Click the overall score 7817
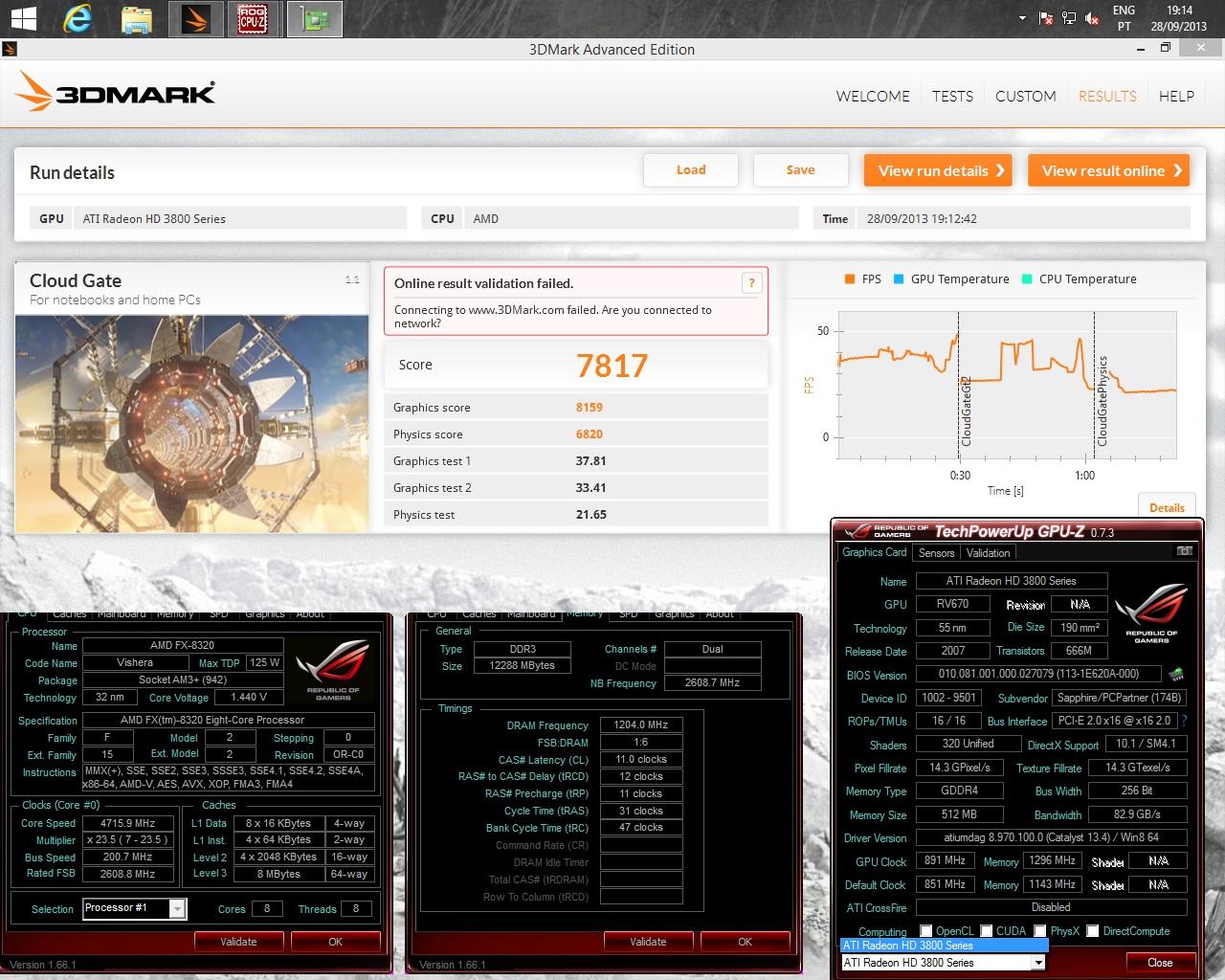 pos(612,365)
